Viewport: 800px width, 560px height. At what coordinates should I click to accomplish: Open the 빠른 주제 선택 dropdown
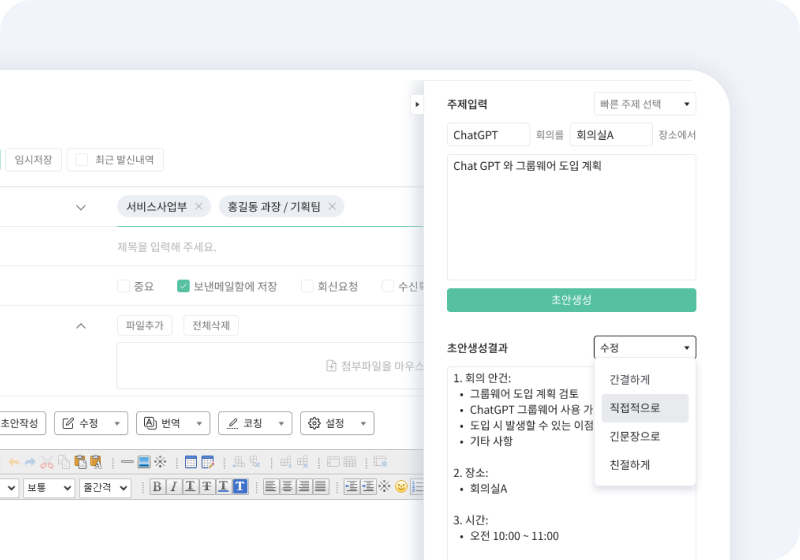click(645, 104)
